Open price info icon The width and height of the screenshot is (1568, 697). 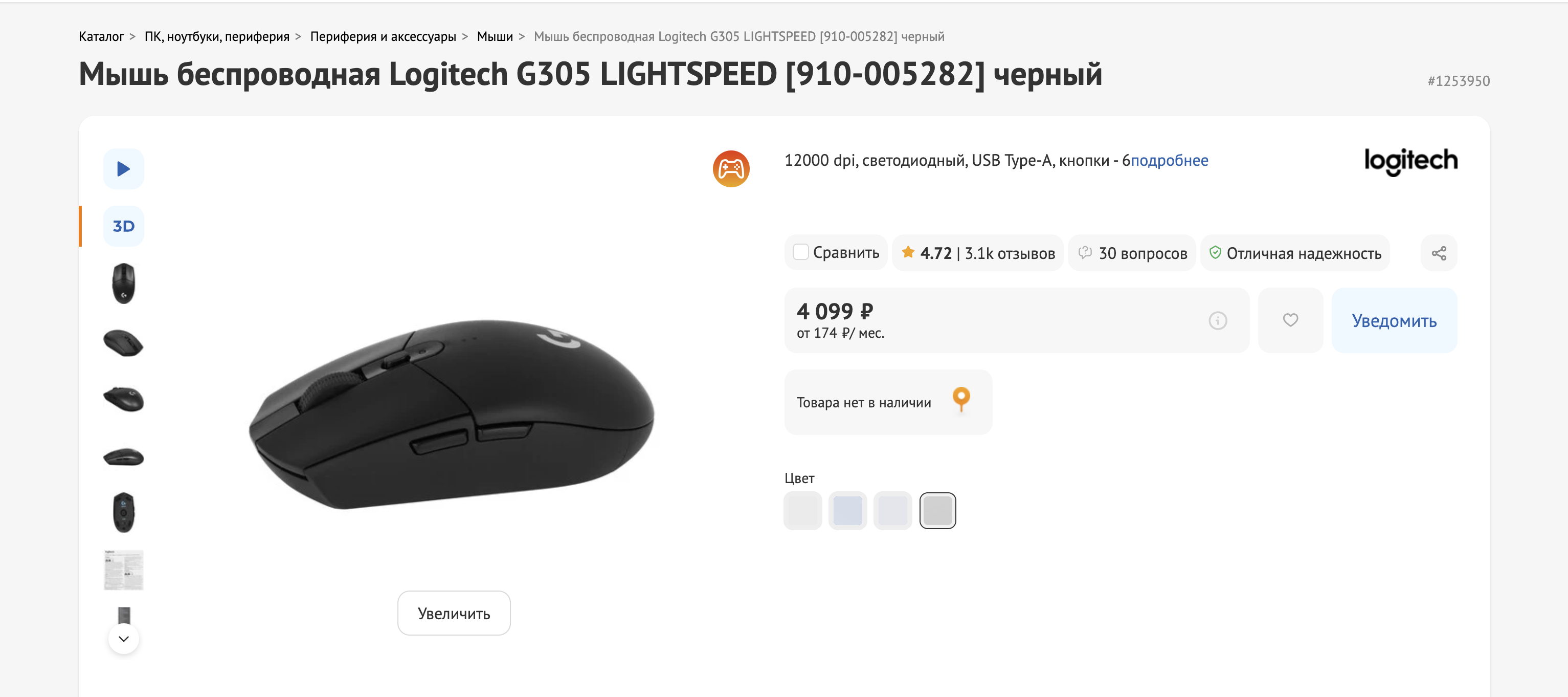1217,320
